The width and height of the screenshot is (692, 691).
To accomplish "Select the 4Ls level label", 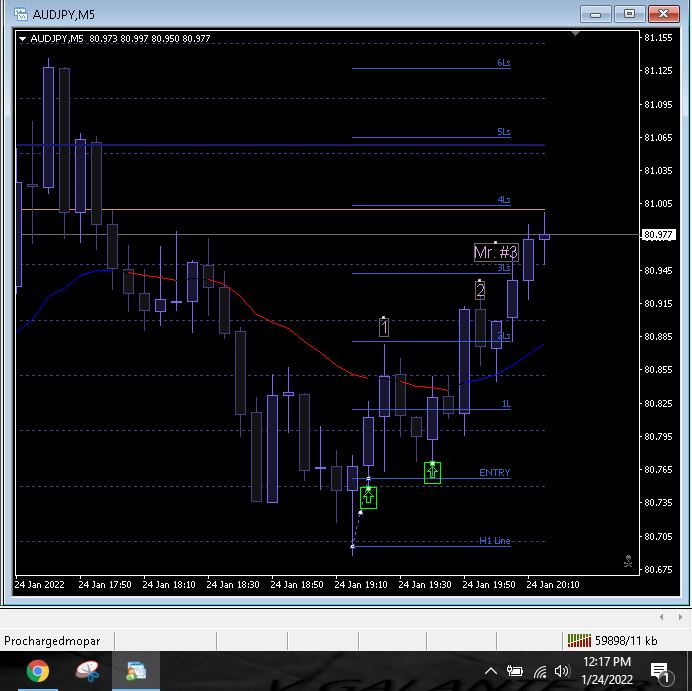I will pyautogui.click(x=504, y=200).
